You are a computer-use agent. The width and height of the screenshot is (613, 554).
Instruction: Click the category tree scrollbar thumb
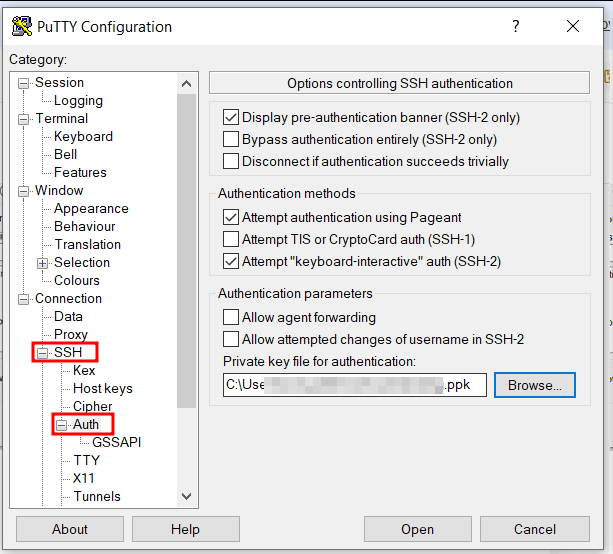[x=186, y=251]
